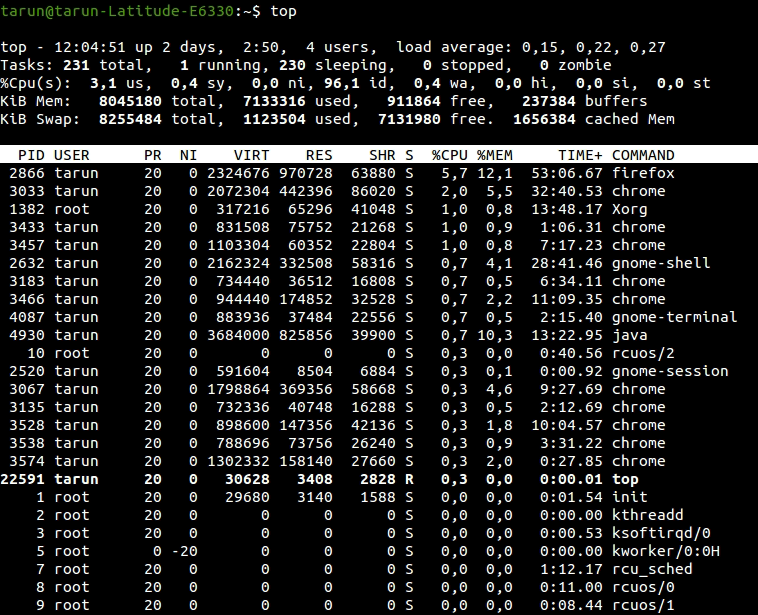Click the gnome-session process name
This screenshot has height=615, width=758.
(x=670, y=371)
